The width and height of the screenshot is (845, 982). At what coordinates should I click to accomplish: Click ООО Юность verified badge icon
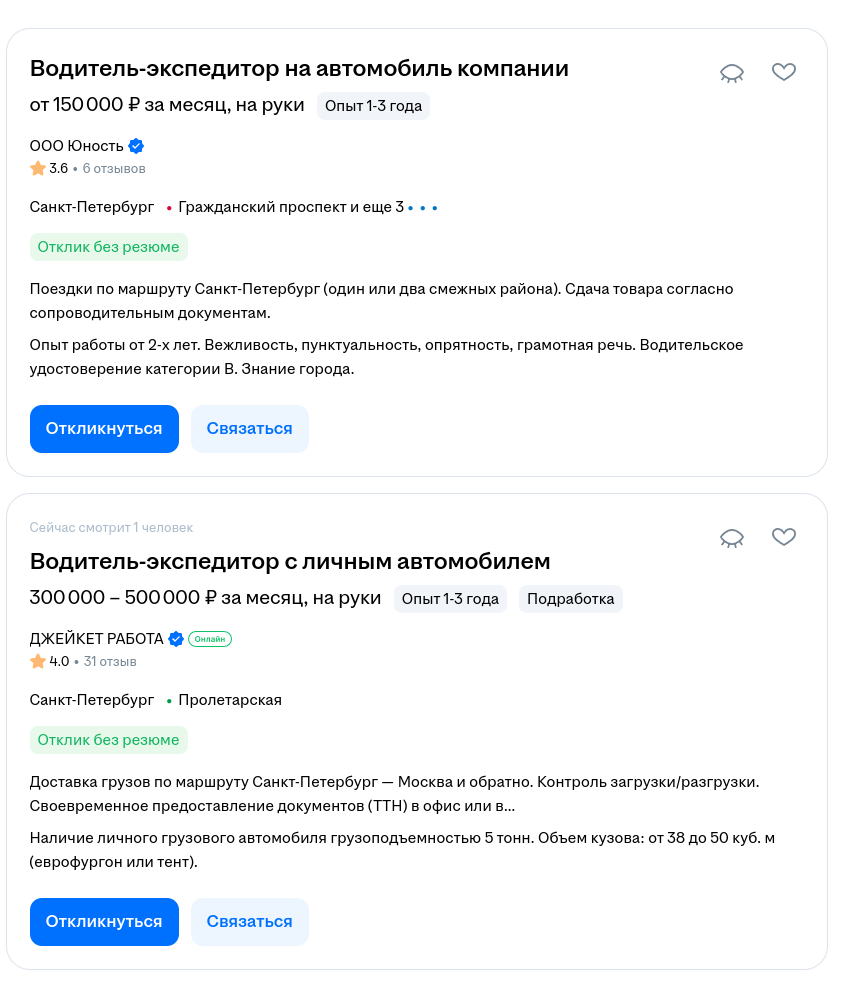(x=136, y=146)
